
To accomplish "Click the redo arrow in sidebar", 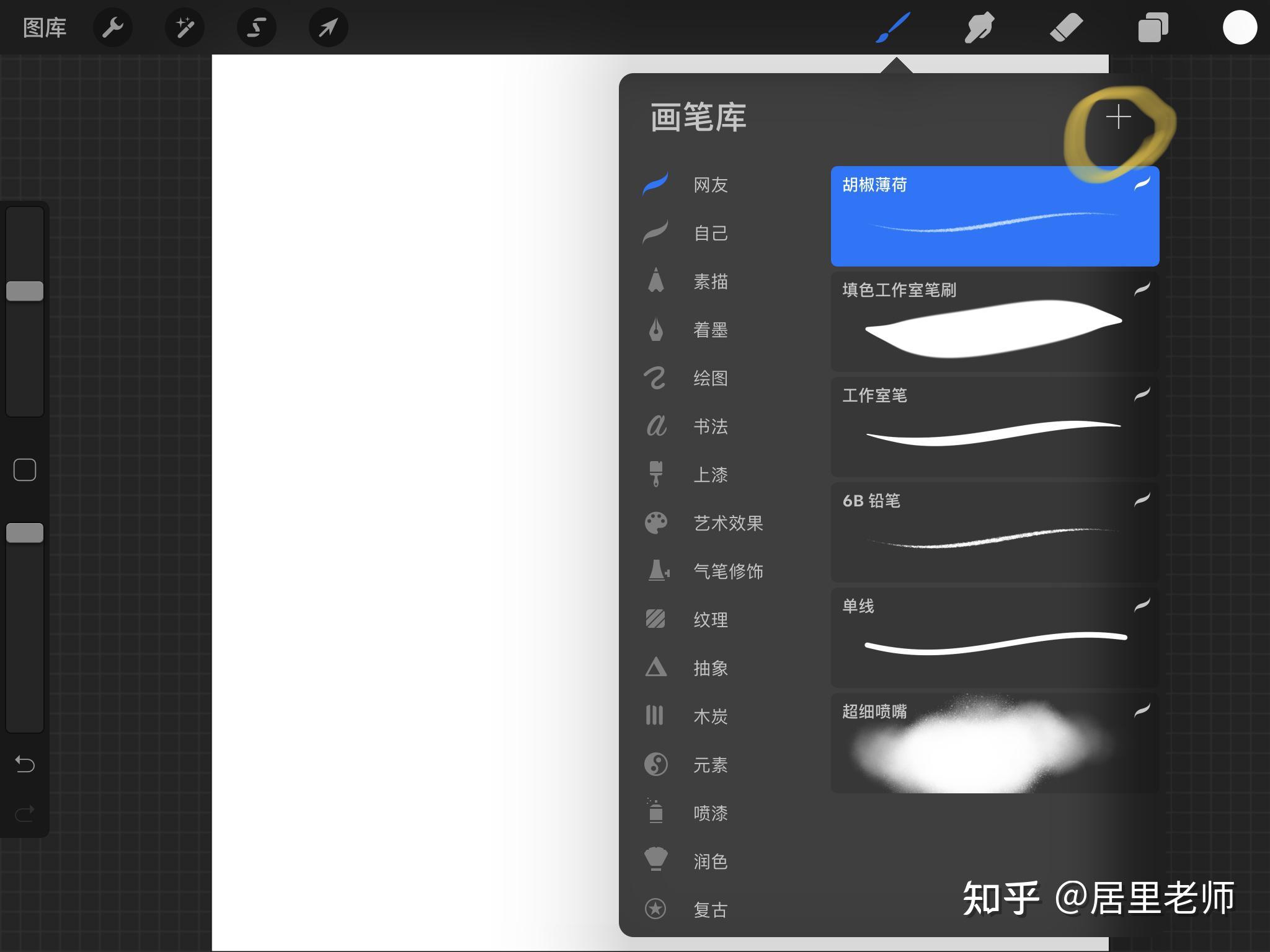I will point(25,813).
